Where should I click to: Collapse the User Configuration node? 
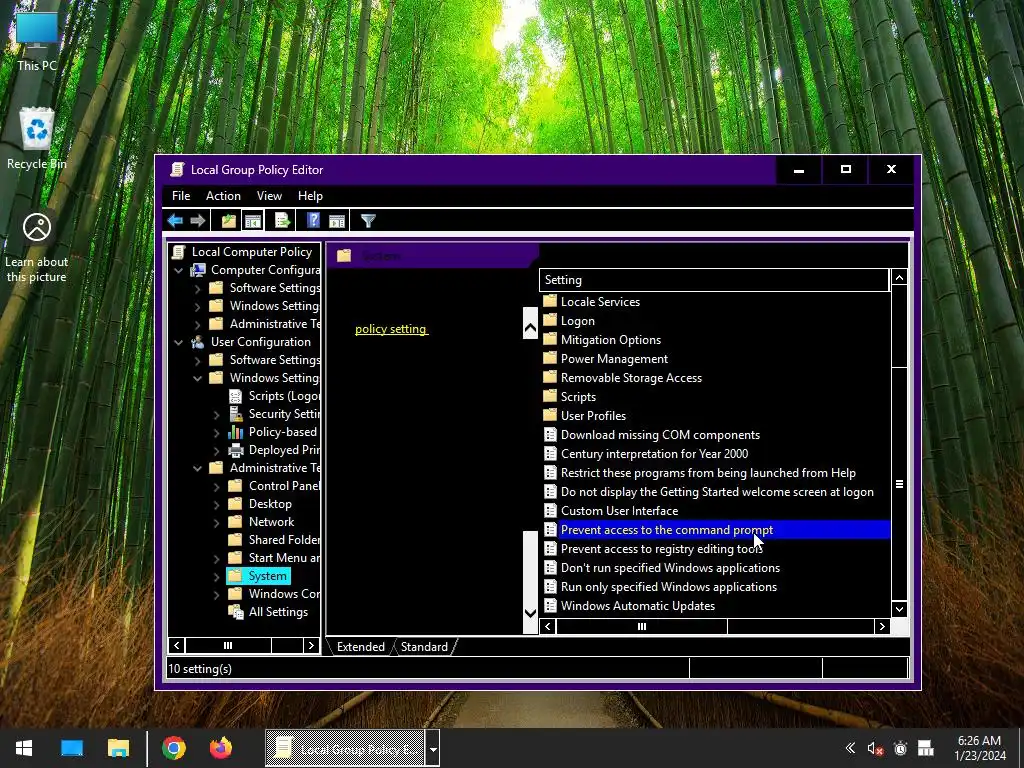(x=178, y=342)
